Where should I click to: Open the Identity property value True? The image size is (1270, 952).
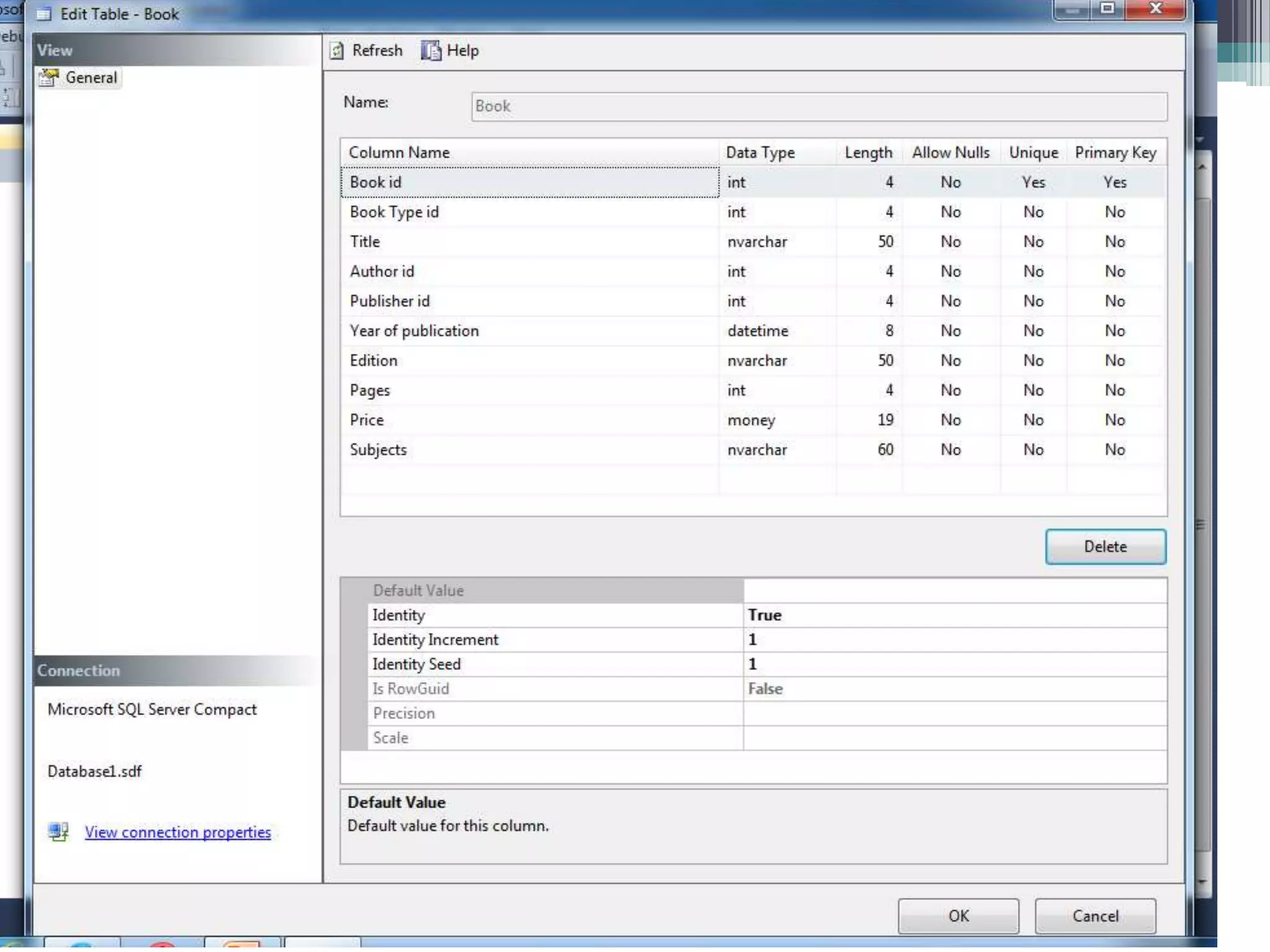(955, 615)
